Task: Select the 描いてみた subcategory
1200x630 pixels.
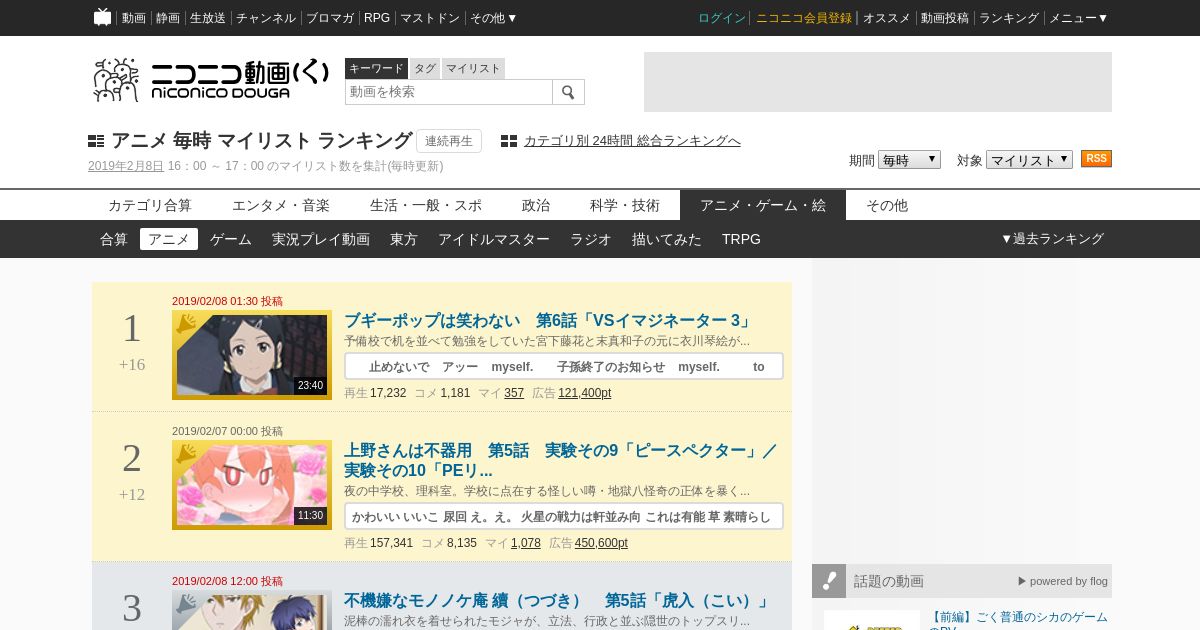Action: click(667, 239)
